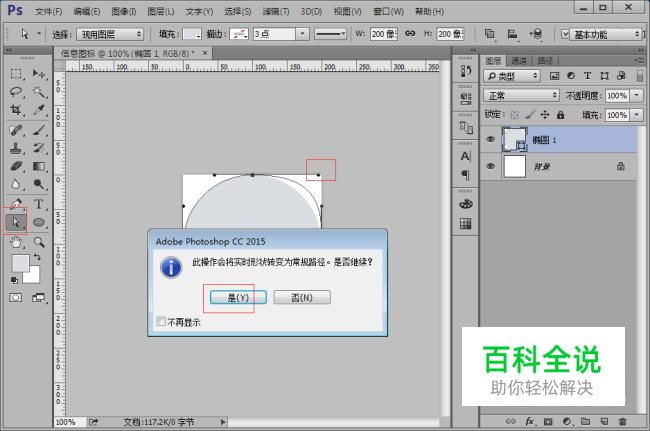The height and width of the screenshot is (431, 650).
Task: Select the Hand tool
Action: click(16, 242)
